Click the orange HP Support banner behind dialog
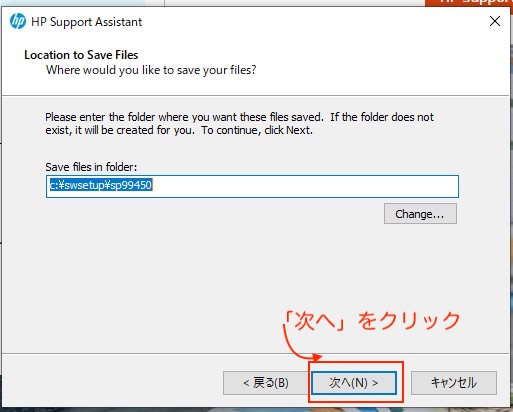Image resolution: width=513 pixels, height=412 pixels. point(469,3)
